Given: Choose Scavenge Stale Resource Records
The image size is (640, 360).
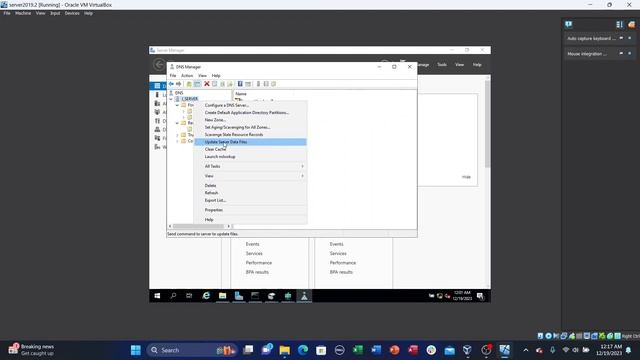Looking at the screenshot, I should (x=250, y=135).
